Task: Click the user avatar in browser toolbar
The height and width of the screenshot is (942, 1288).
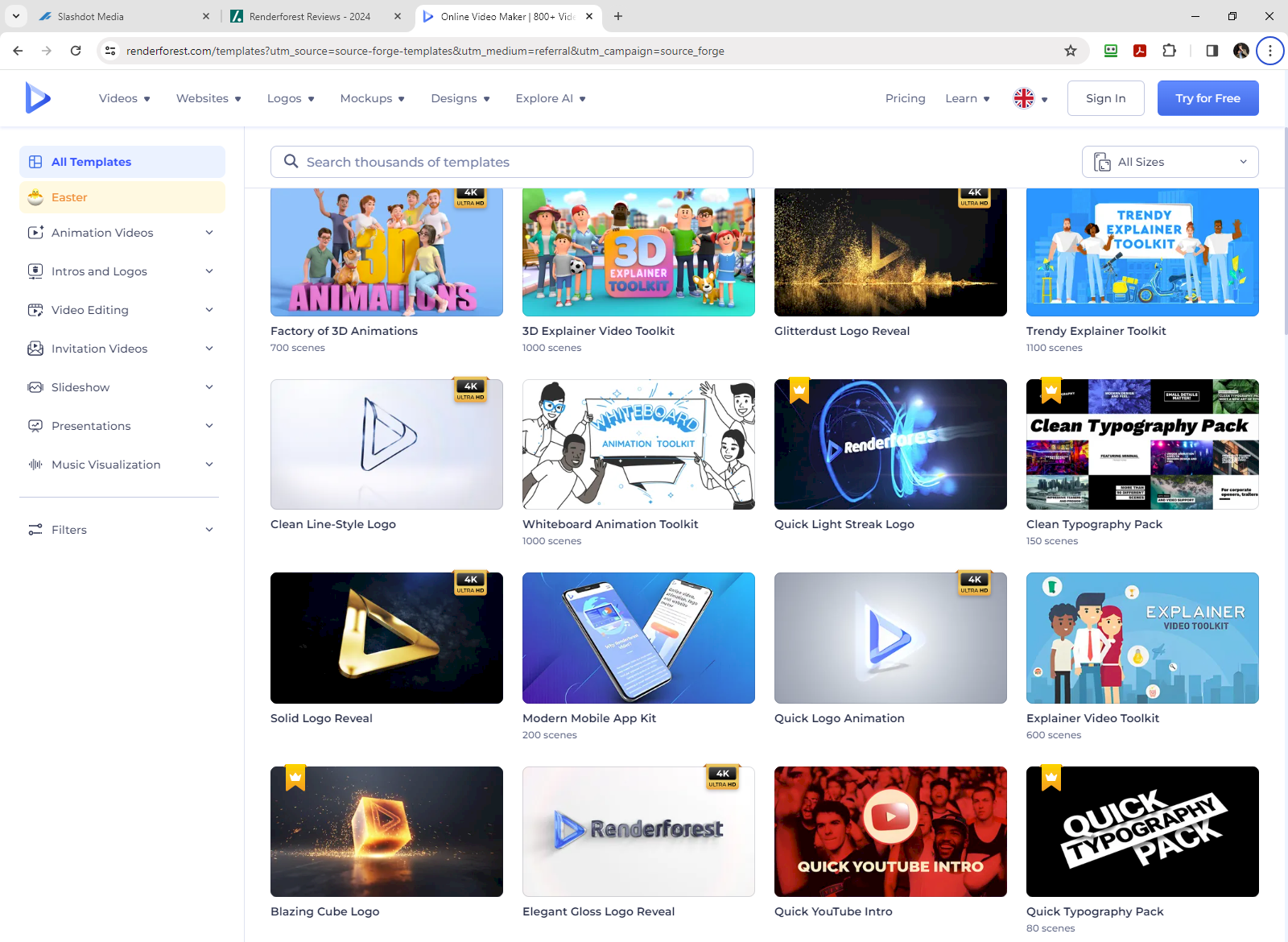Action: click(1241, 50)
